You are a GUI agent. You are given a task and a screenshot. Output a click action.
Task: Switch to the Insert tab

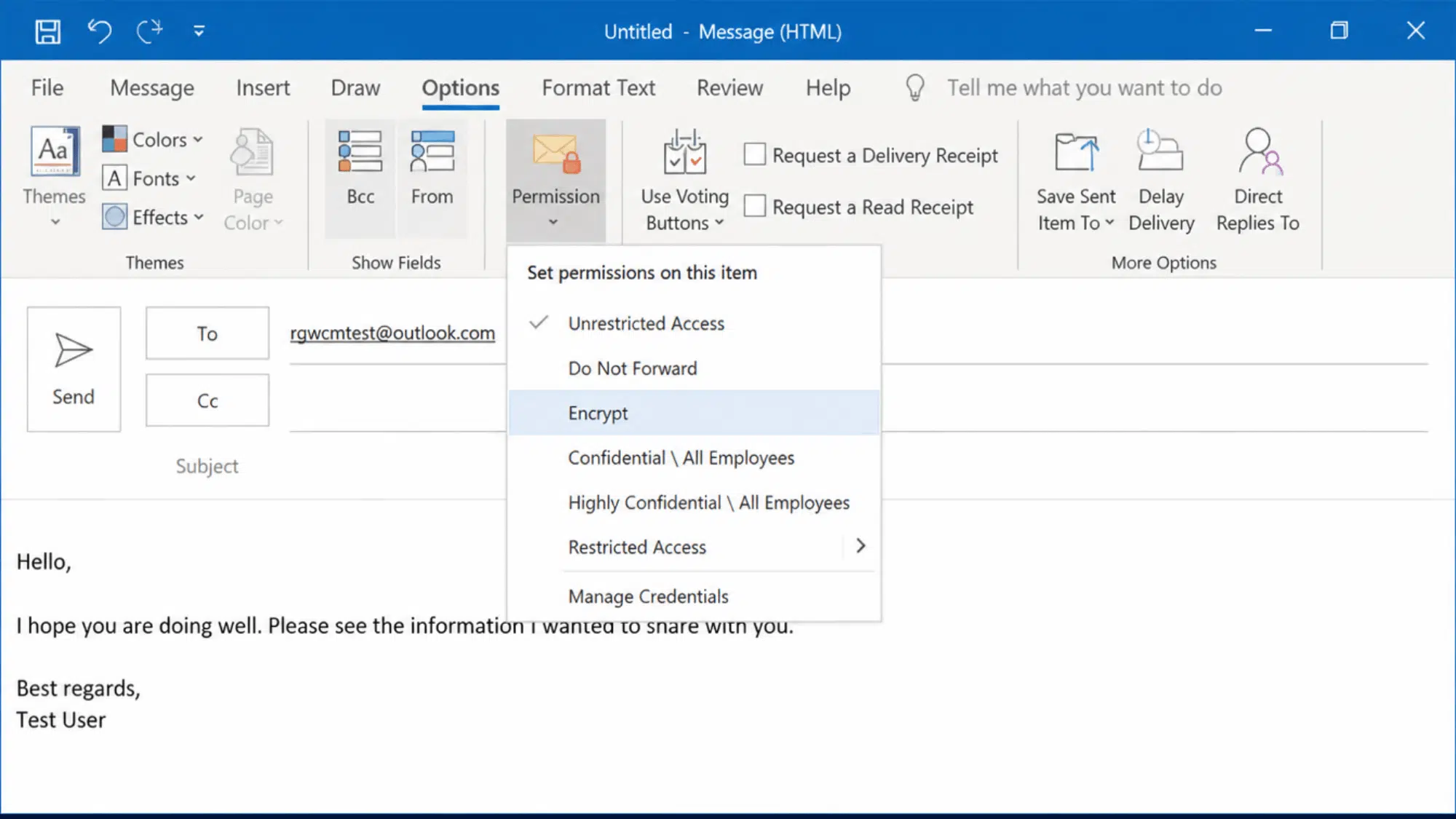coord(263,88)
